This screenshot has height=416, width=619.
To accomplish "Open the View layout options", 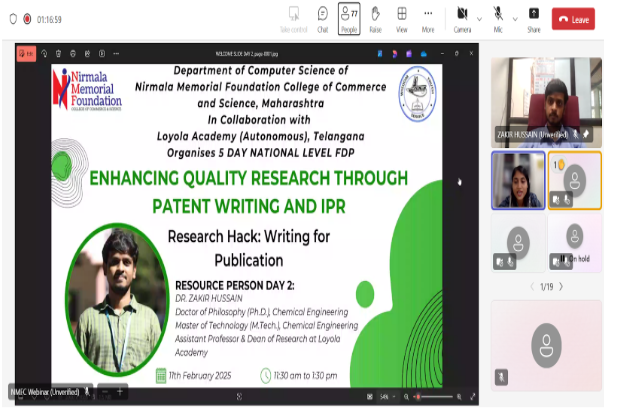I will coord(401,17).
